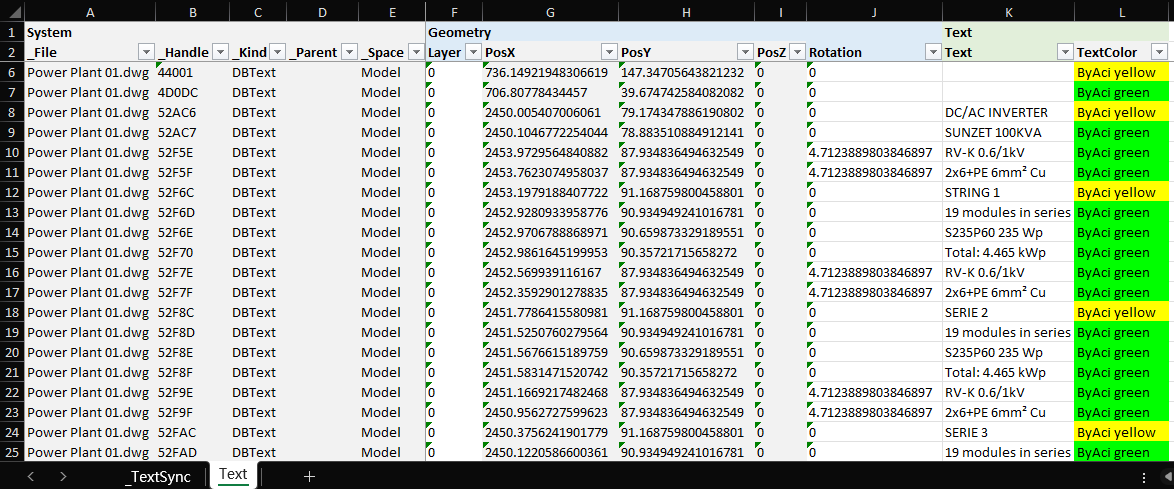Open the Text column filter dropdown
Viewport: 1174px width, 489px height.
(1064, 52)
